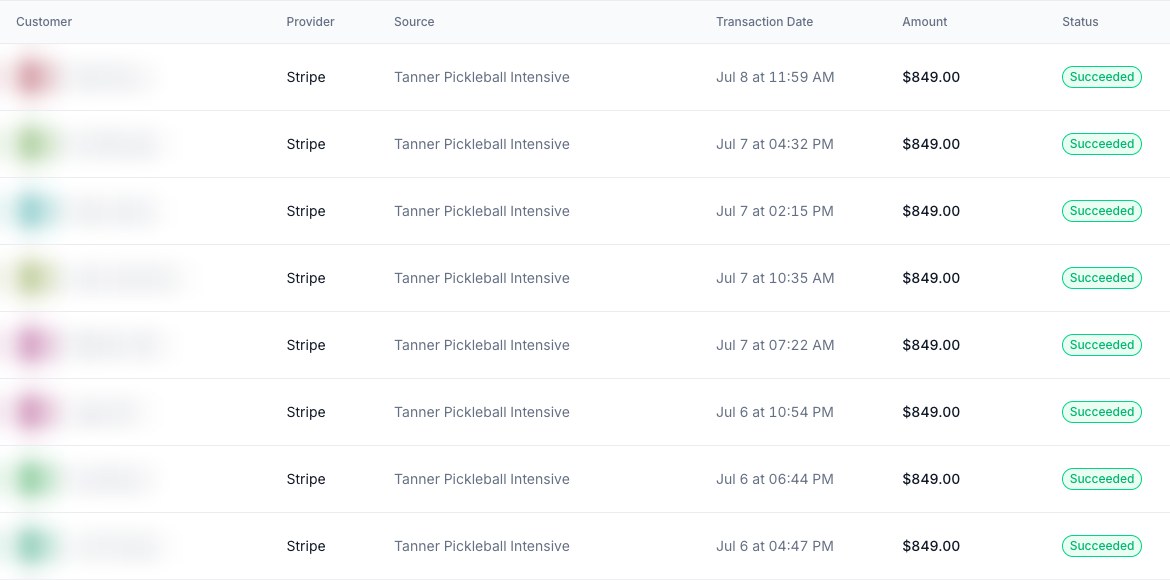Click Stripe provider in Jul 6 10:54 PM row
This screenshot has height=580, width=1170.
pos(306,412)
